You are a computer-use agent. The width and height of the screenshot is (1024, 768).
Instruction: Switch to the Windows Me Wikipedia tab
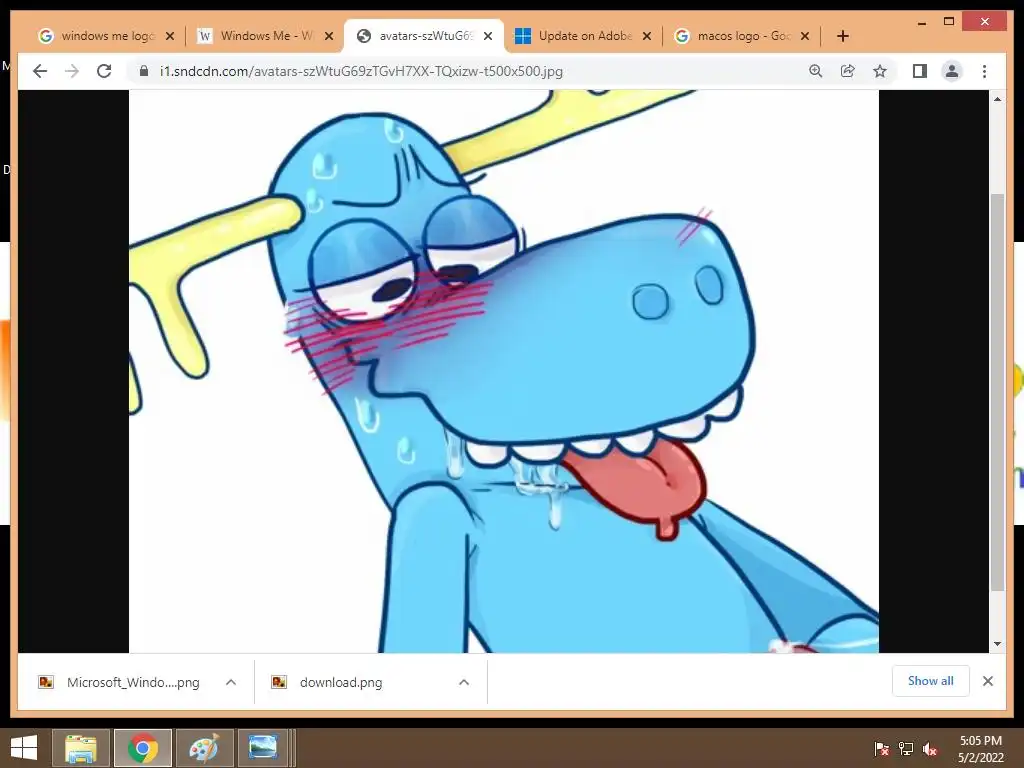pyautogui.click(x=266, y=36)
